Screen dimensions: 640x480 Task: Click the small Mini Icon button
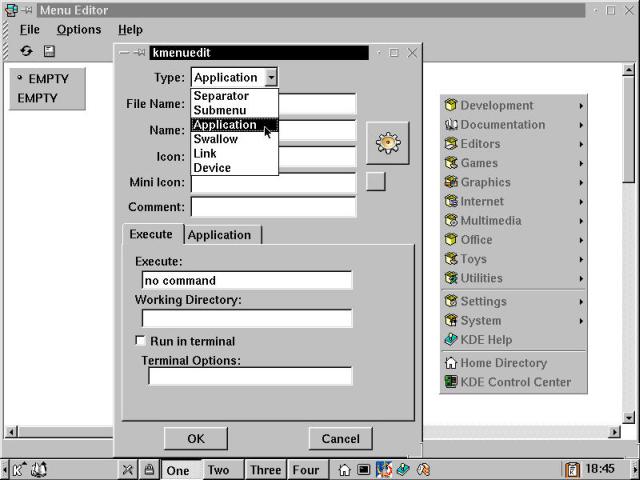click(375, 181)
